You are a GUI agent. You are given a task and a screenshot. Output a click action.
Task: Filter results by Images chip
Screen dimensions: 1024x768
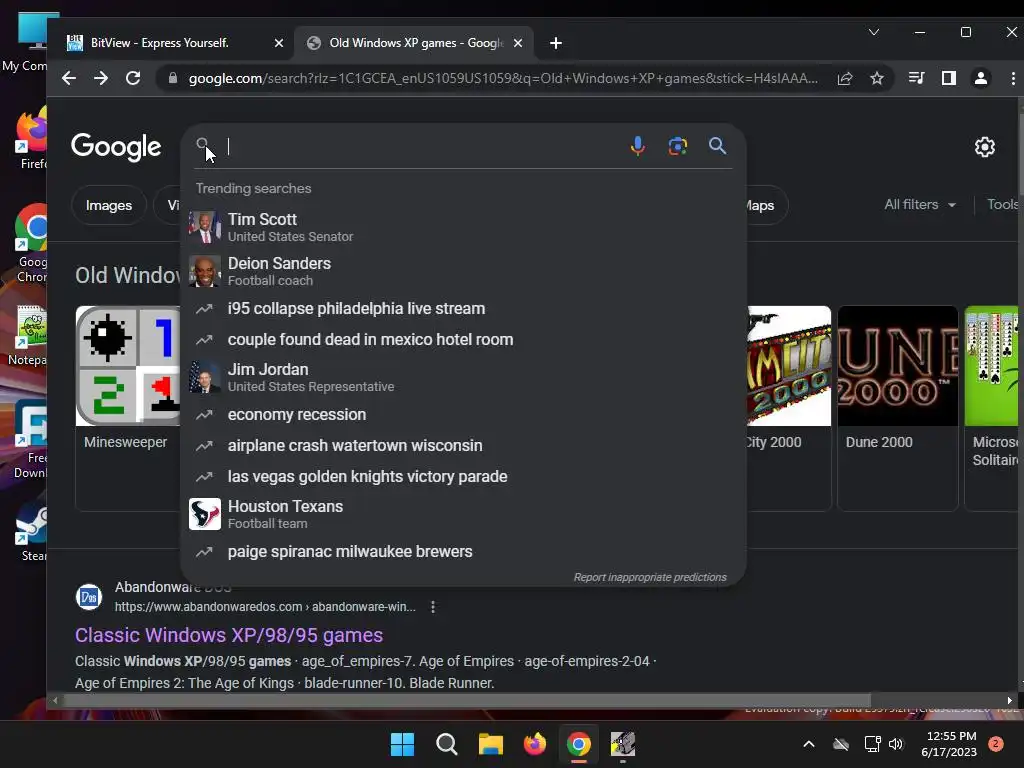[109, 205]
